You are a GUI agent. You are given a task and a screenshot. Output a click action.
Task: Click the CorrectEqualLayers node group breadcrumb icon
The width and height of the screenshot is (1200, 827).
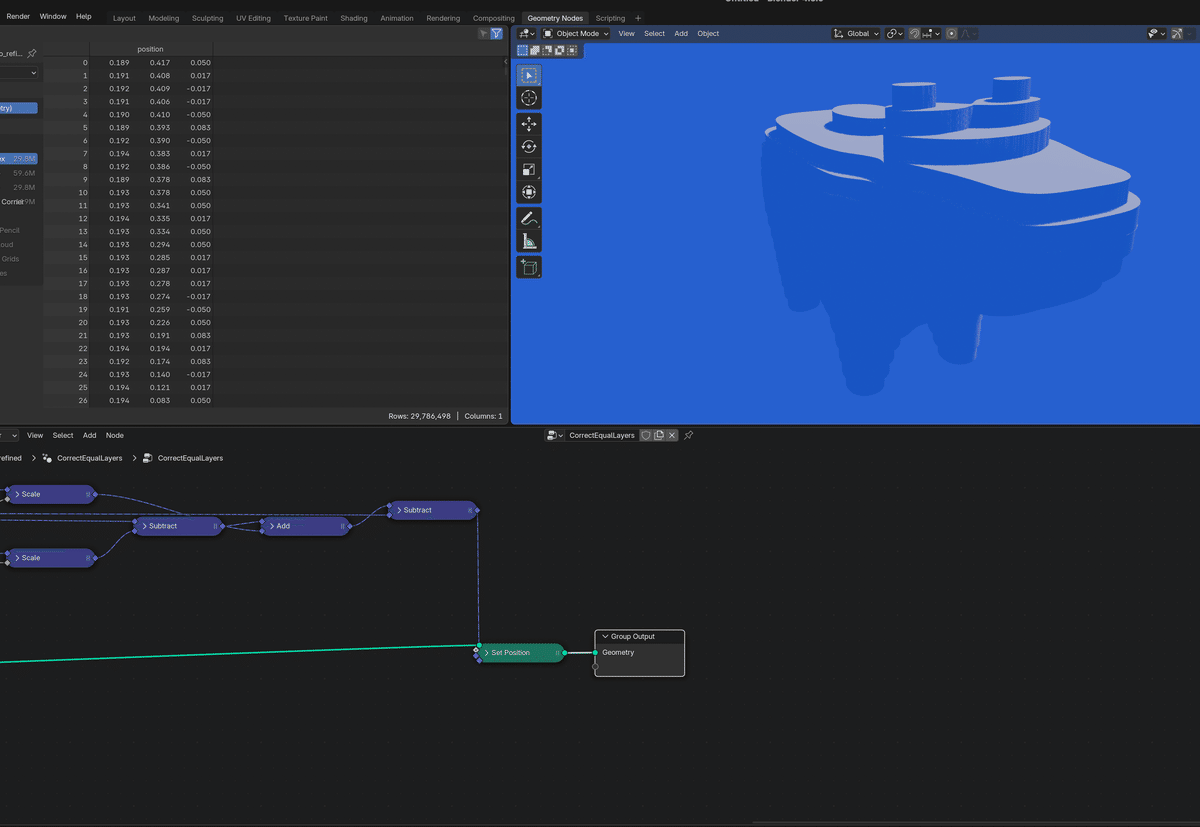[x=148, y=458]
